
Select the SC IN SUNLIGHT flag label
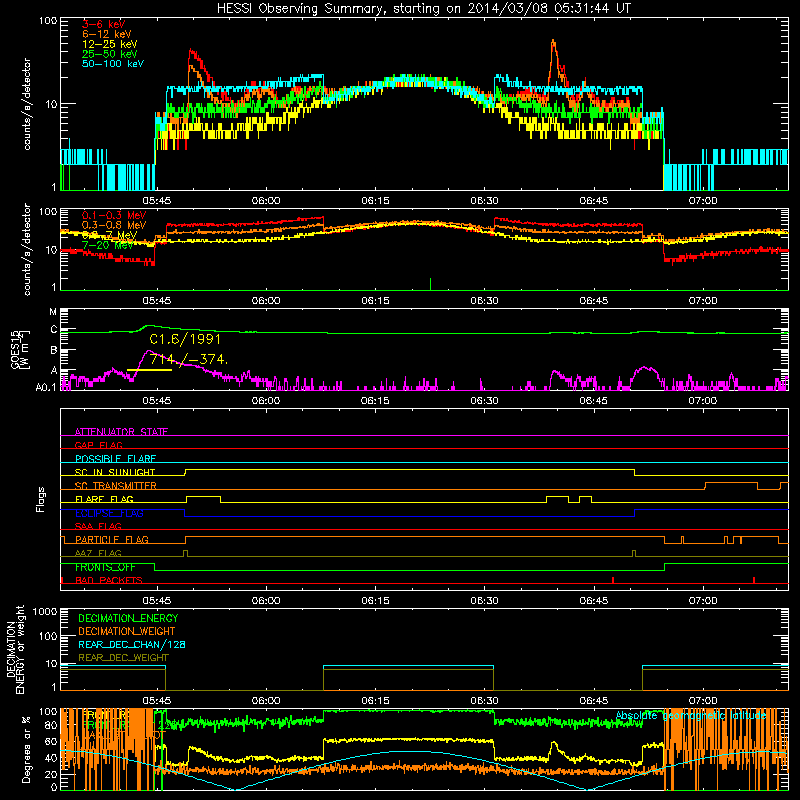[x=115, y=472]
